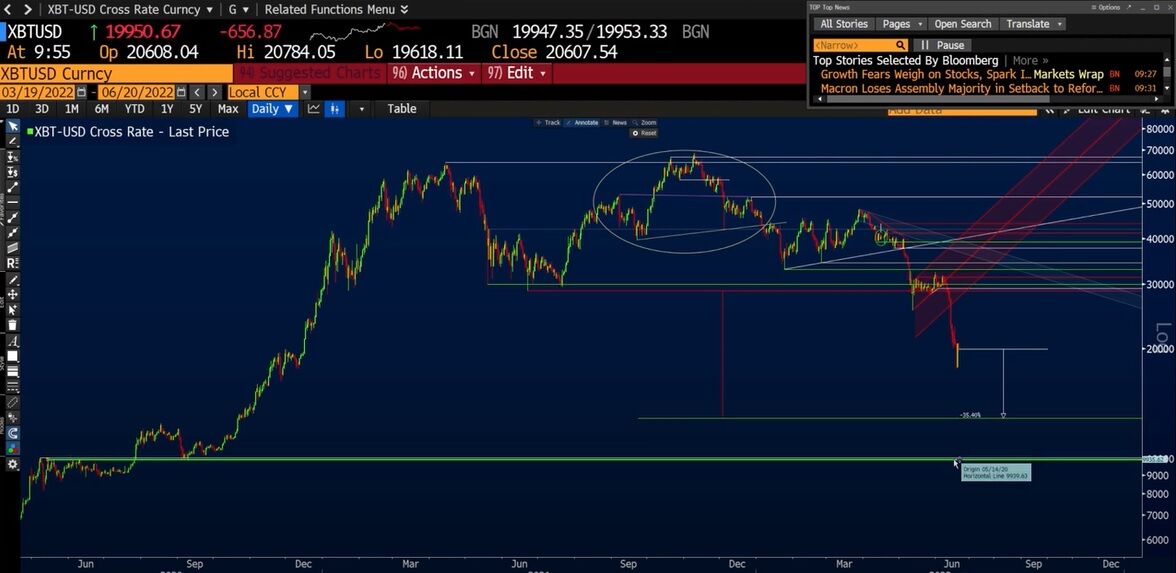Toggle the News overlay on the chart
The image size is (1176, 573).
(x=615, y=122)
